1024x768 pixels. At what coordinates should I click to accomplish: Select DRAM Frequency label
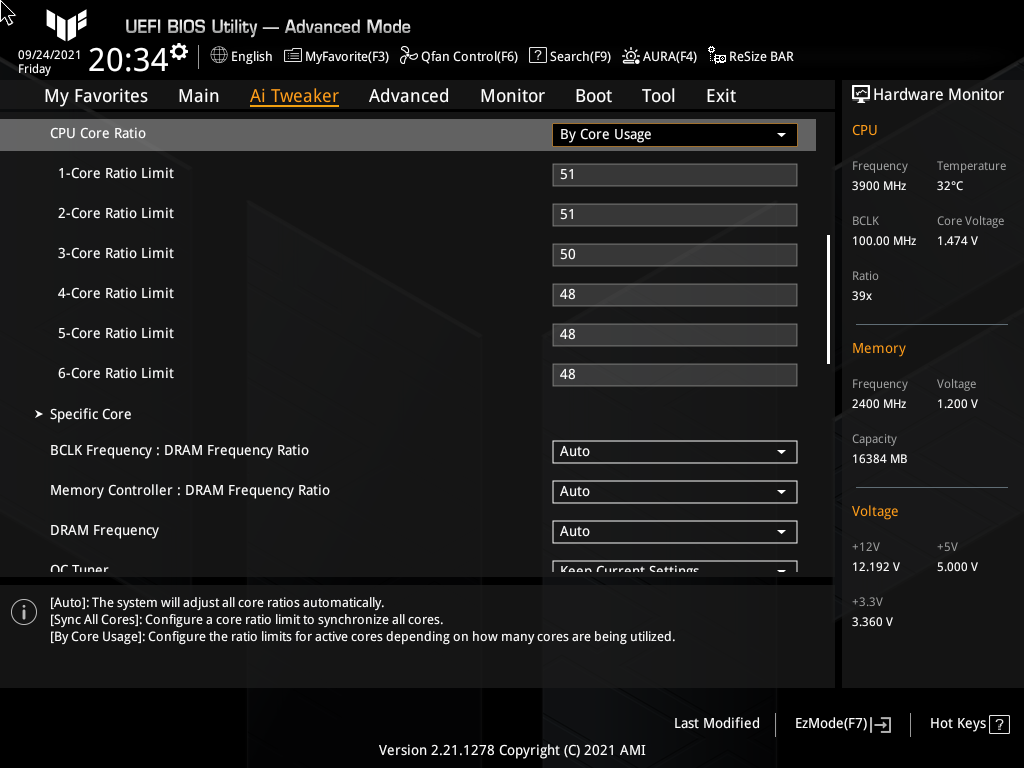click(x=104, y=530)
